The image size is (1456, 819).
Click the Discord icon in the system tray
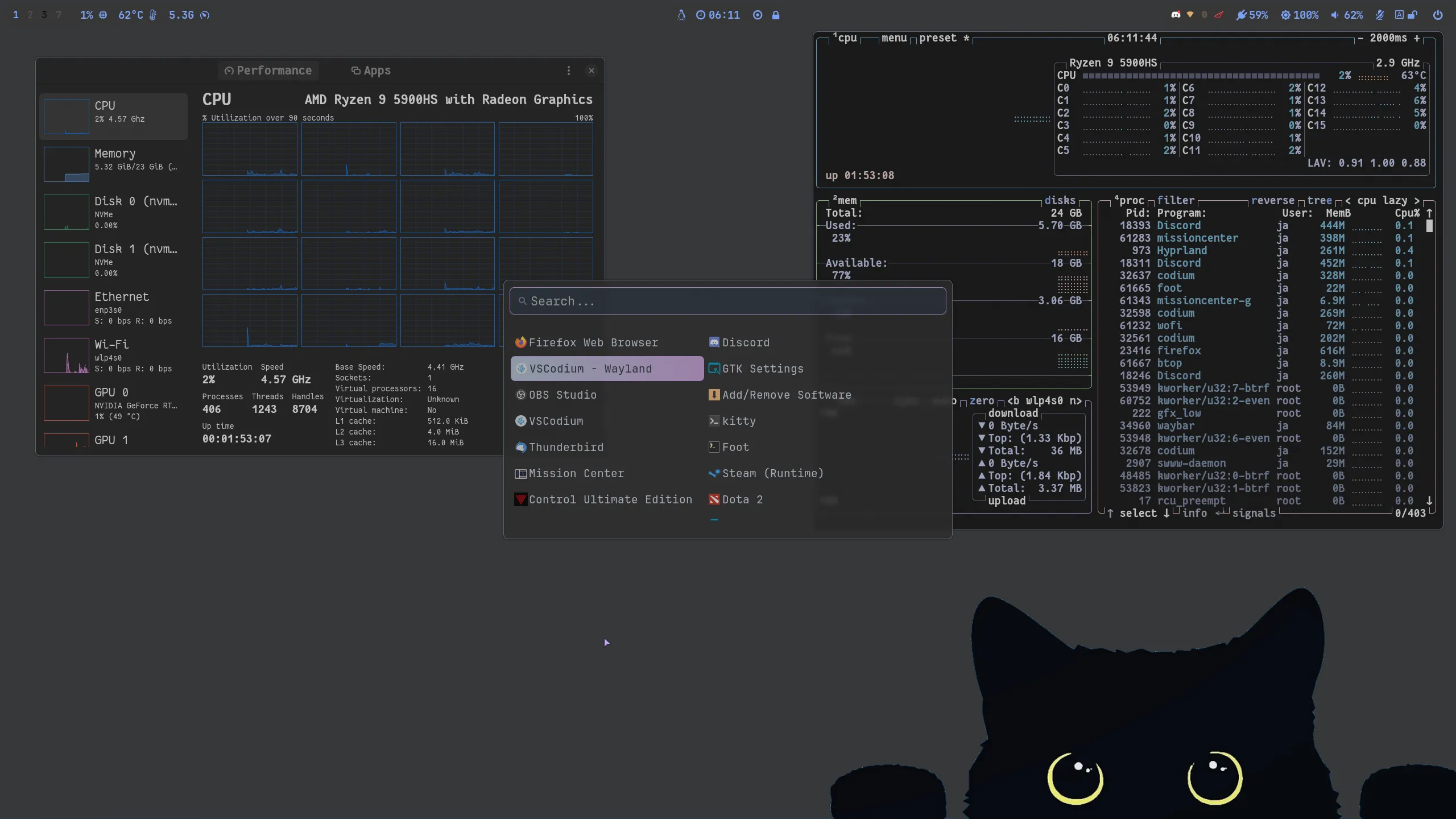[1176, 15]
